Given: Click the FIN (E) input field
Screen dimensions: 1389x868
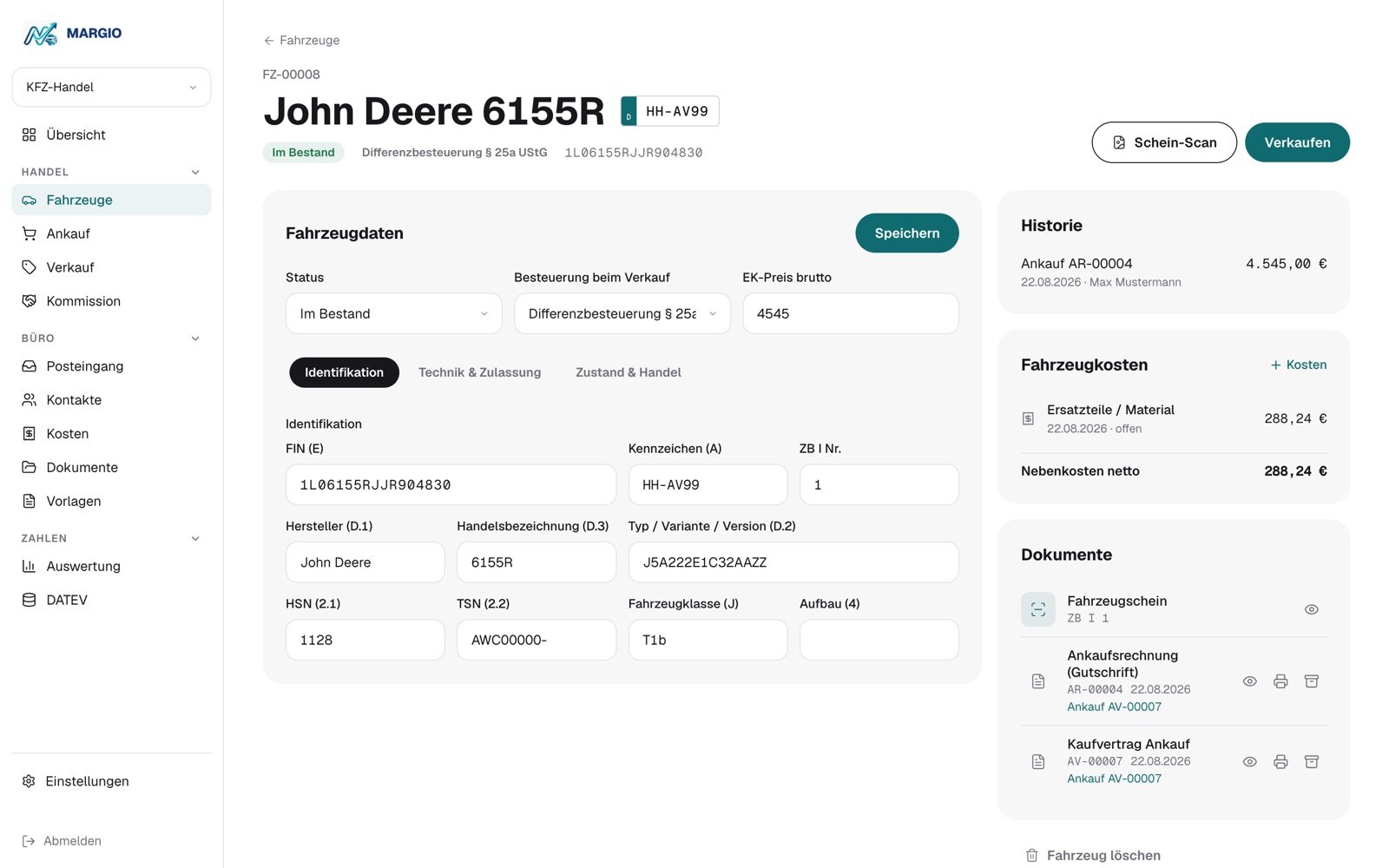Looking at the screenshot, I should 451,484.
